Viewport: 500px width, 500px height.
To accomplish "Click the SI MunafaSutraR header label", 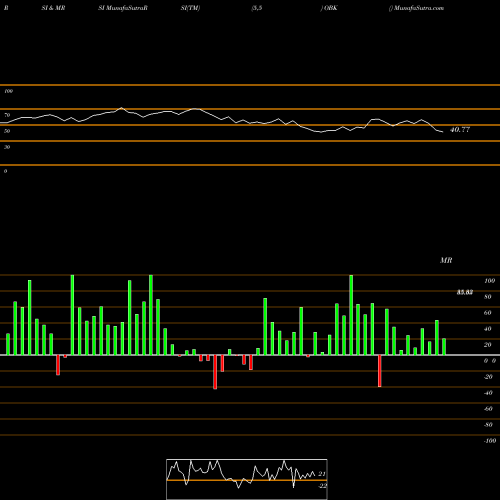I will (x=123, y=8).
